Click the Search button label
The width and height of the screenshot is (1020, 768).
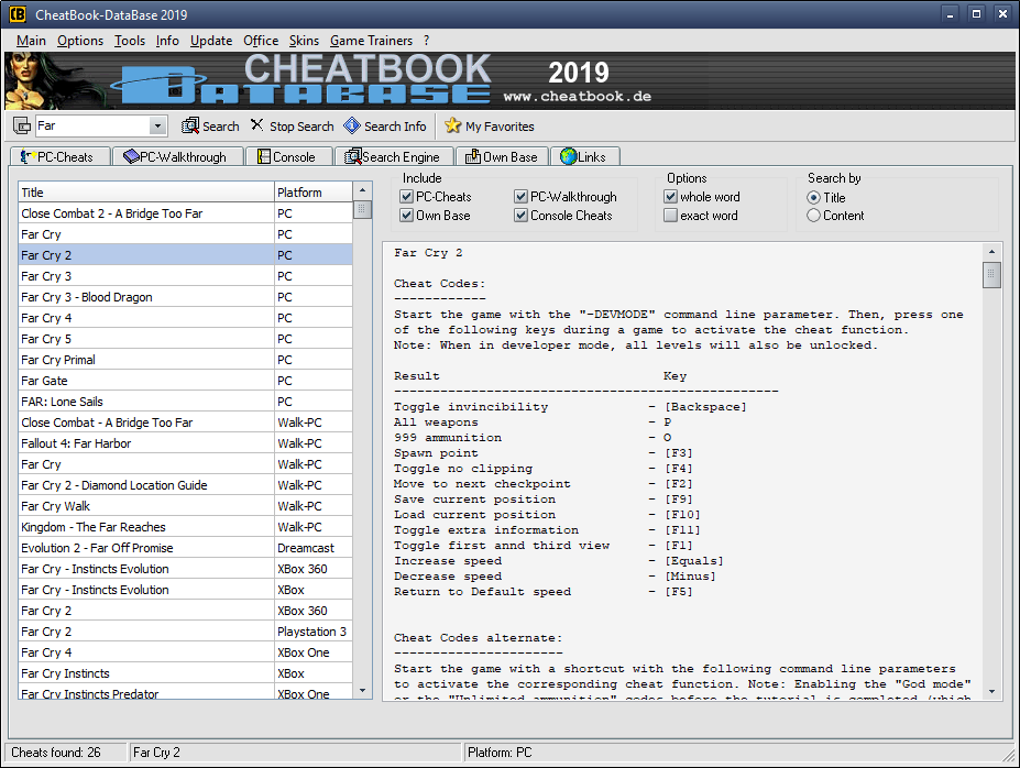(x=221, y=126)
